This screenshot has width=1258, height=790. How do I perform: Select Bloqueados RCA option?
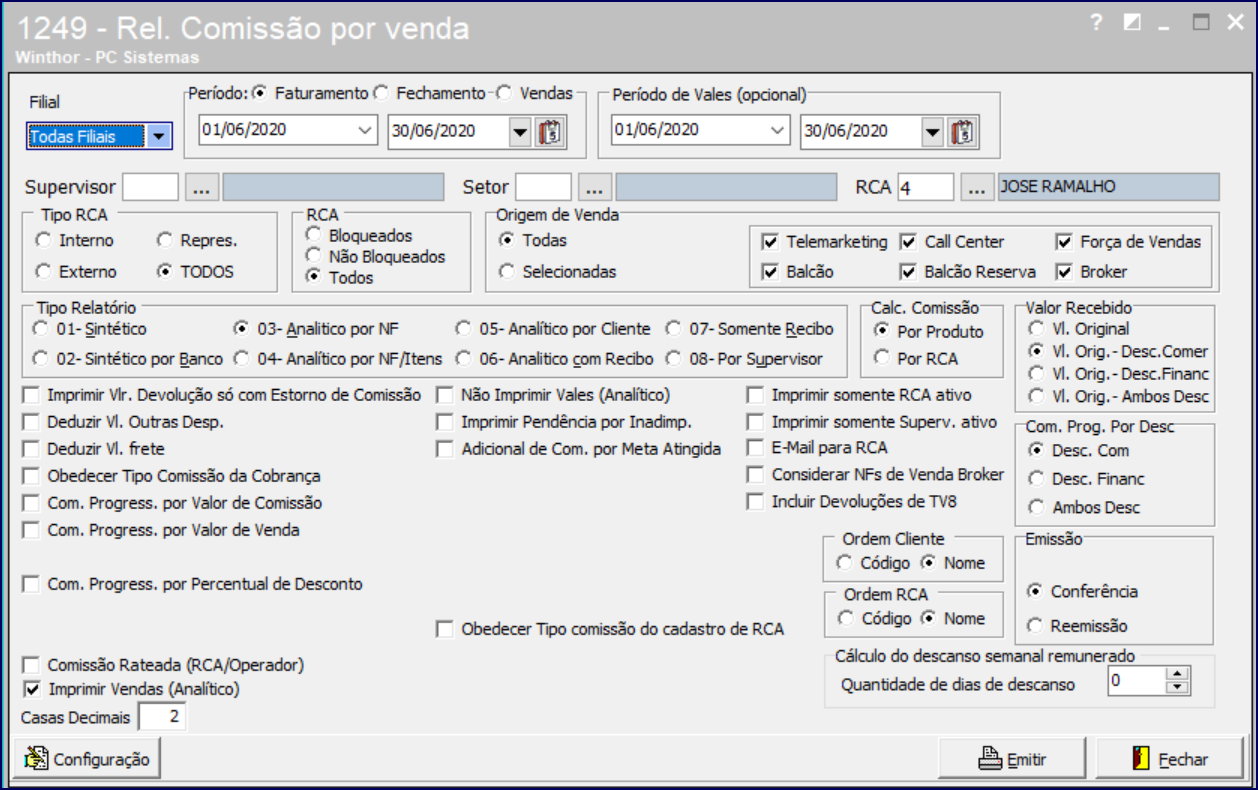coord(314,236)
